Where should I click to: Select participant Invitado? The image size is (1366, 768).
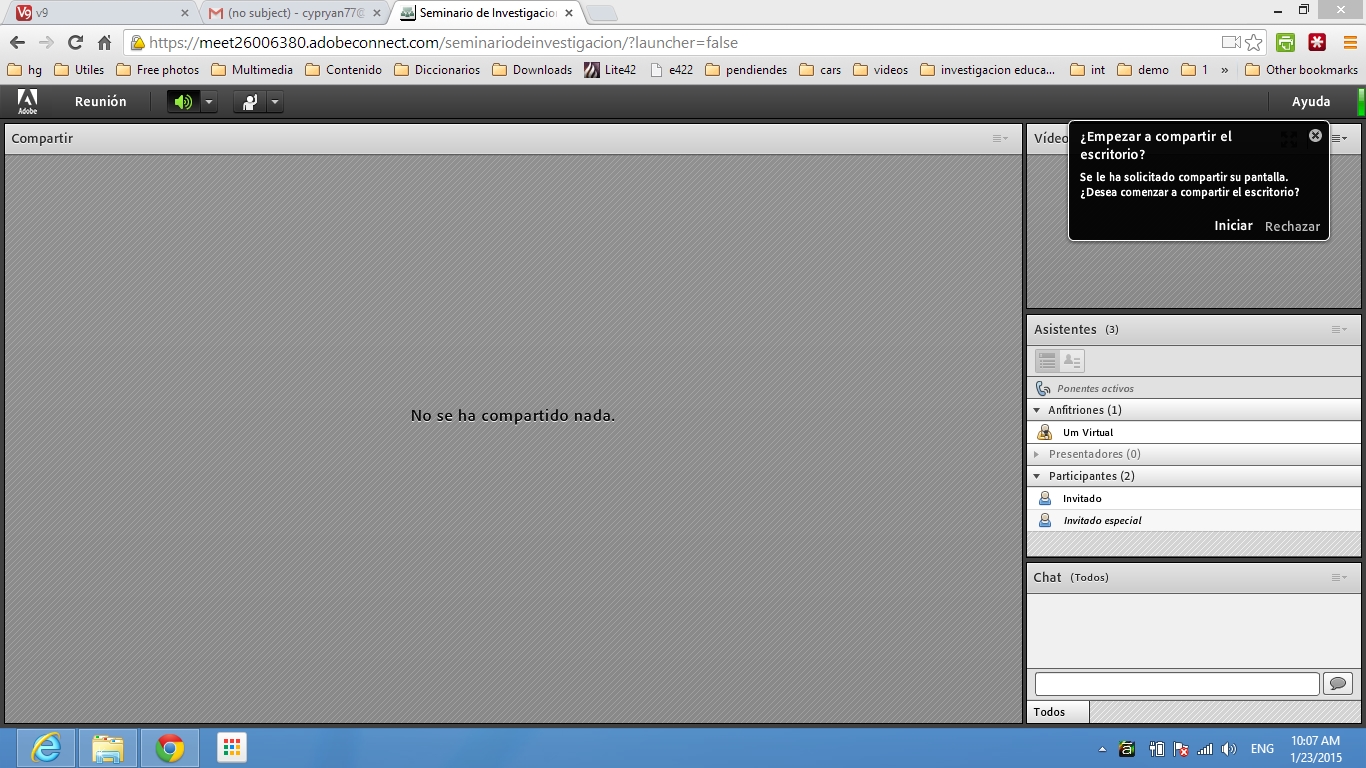tap(1194, 498)
